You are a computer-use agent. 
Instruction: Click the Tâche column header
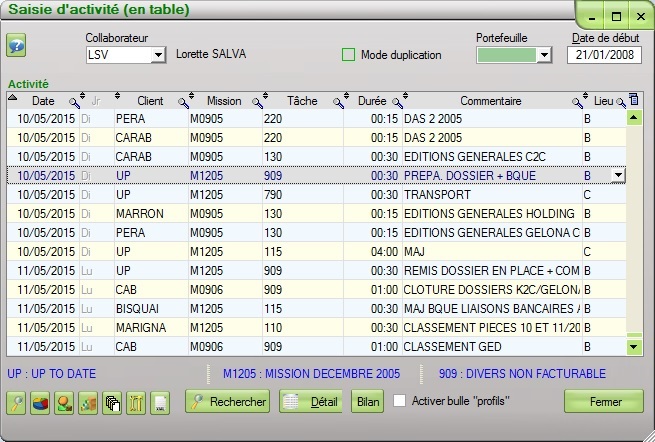(x=302, y=101)
